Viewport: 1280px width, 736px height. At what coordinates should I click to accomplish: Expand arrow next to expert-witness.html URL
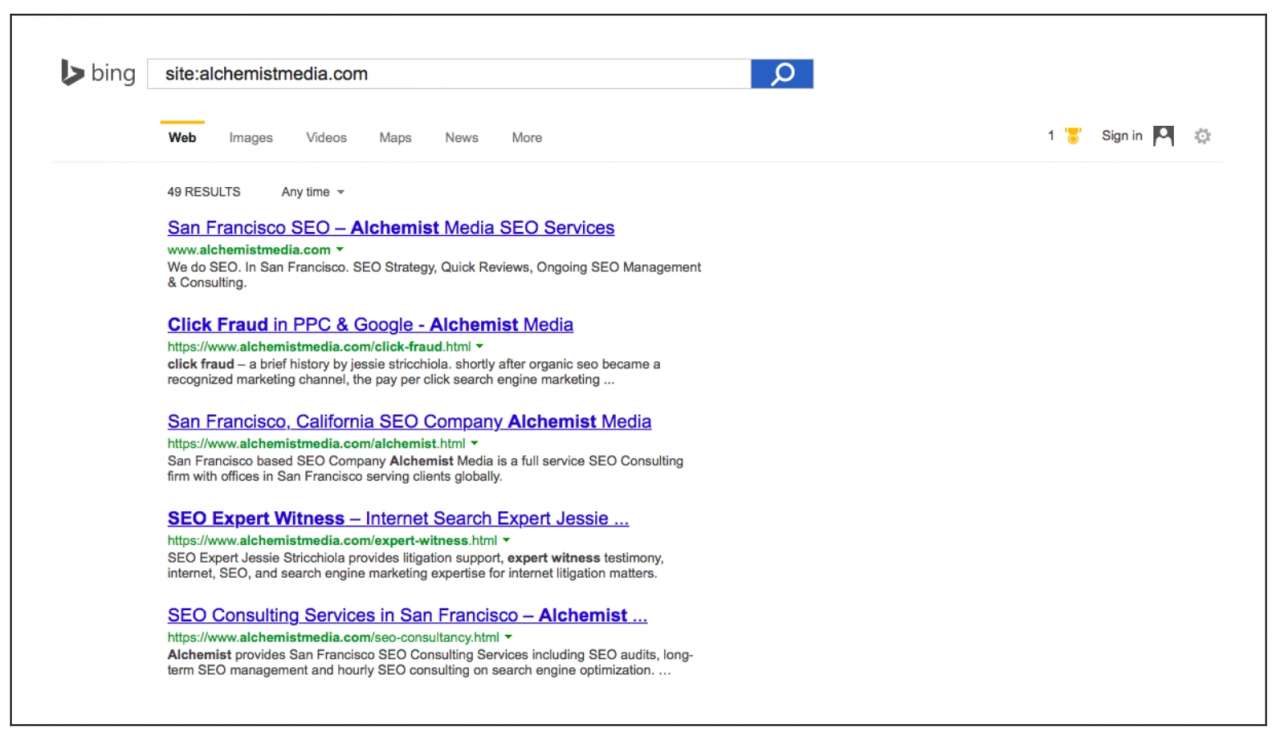click(x=506, y=540)
